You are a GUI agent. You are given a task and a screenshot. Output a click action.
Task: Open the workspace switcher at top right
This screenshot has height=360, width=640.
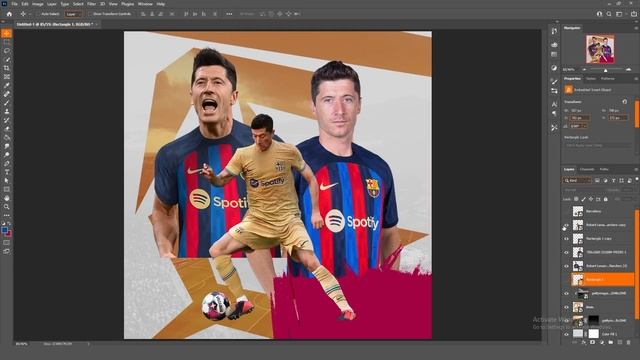tap(620, 14)
